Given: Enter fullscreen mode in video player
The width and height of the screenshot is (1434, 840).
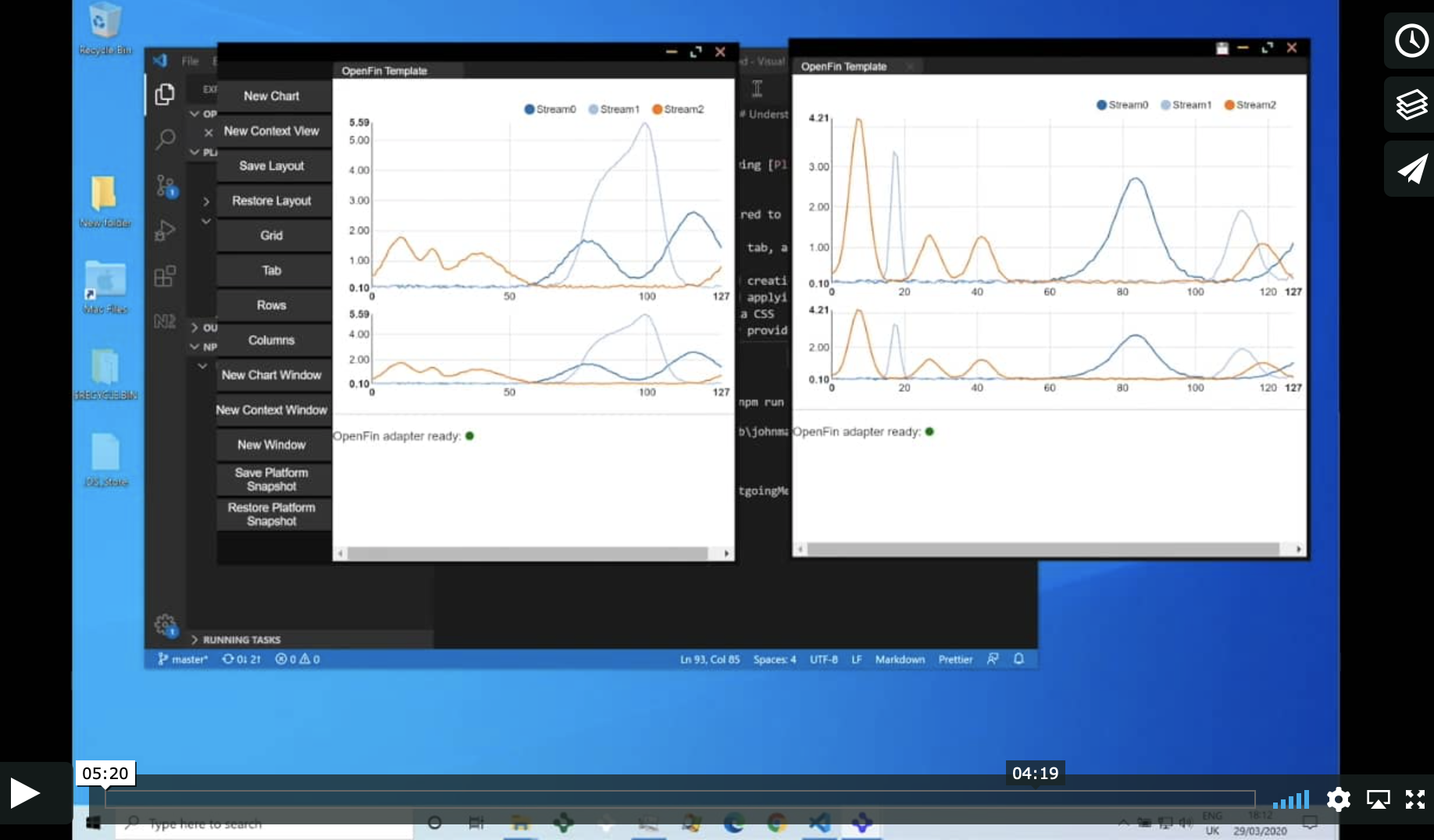Looking at the screenshot, I should (x=1415, y=799).
